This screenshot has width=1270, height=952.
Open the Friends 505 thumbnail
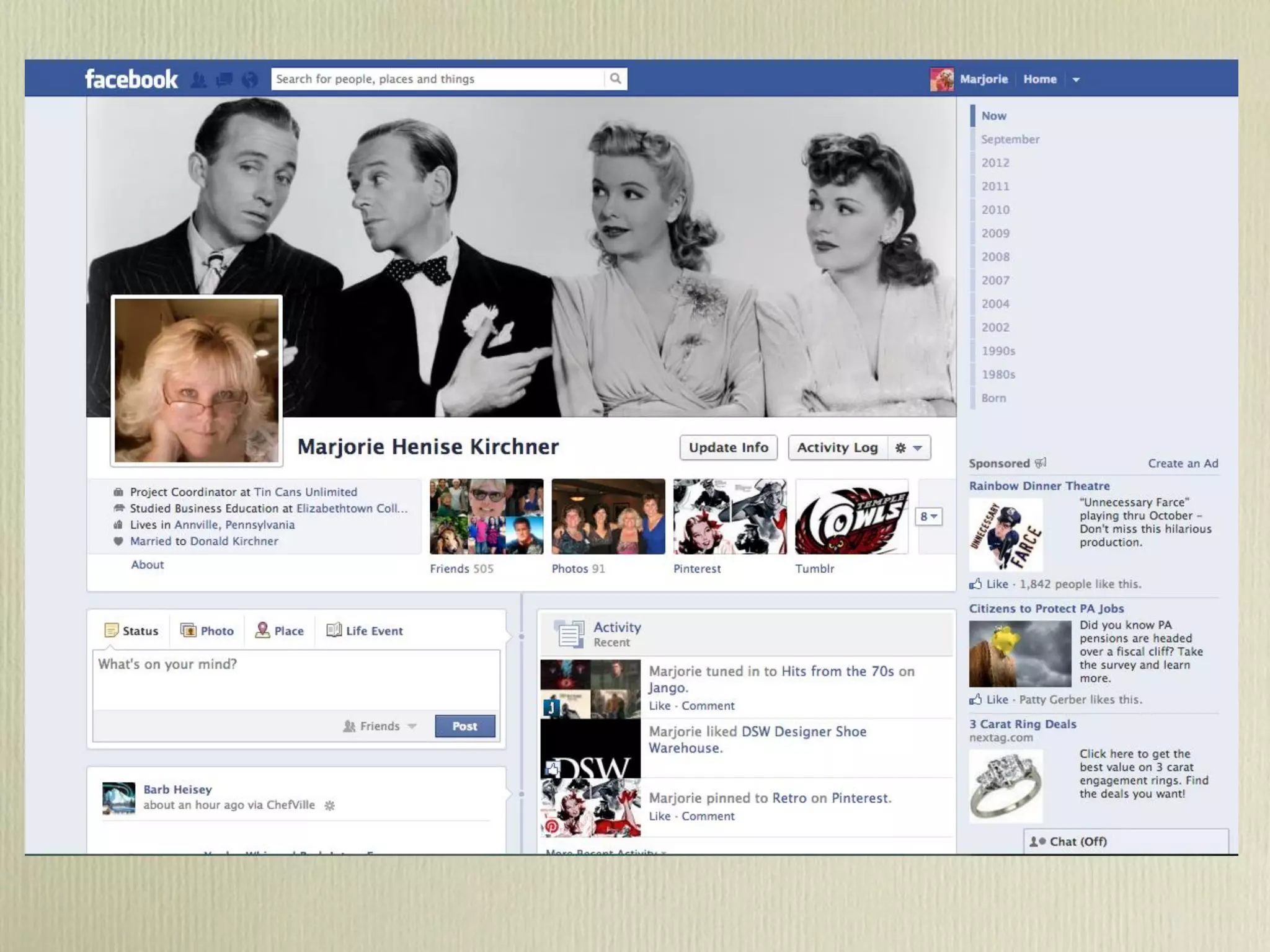486,516
